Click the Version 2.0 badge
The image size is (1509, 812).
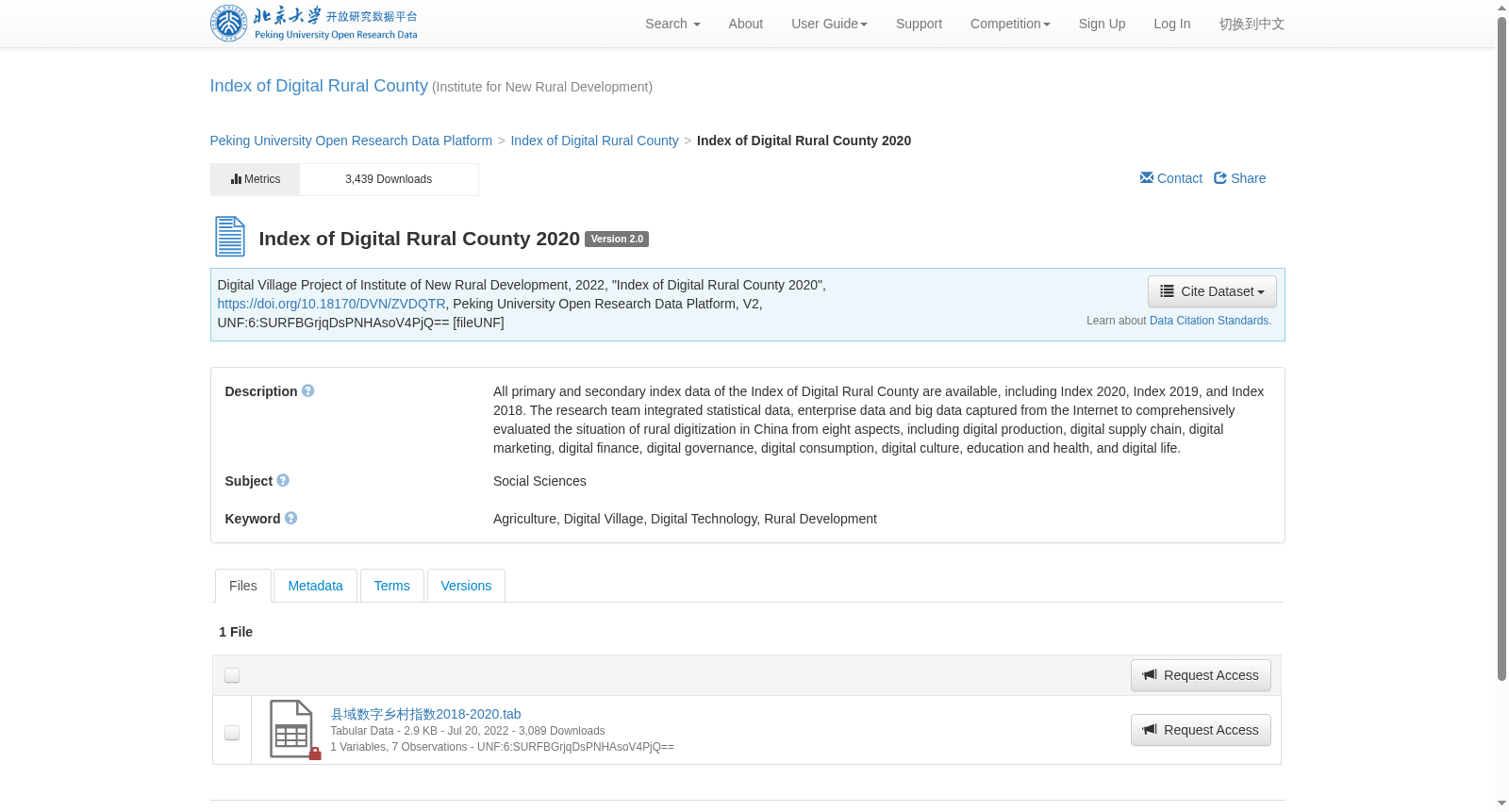[x=617, y=239]
